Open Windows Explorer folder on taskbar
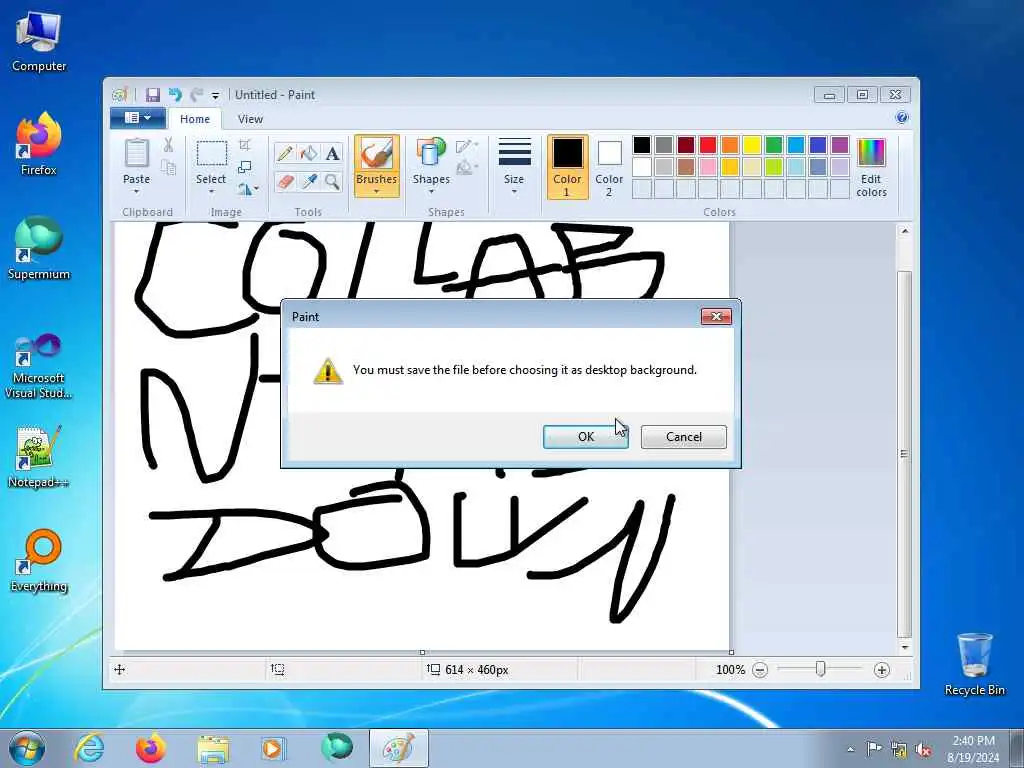 click(213, 748)
